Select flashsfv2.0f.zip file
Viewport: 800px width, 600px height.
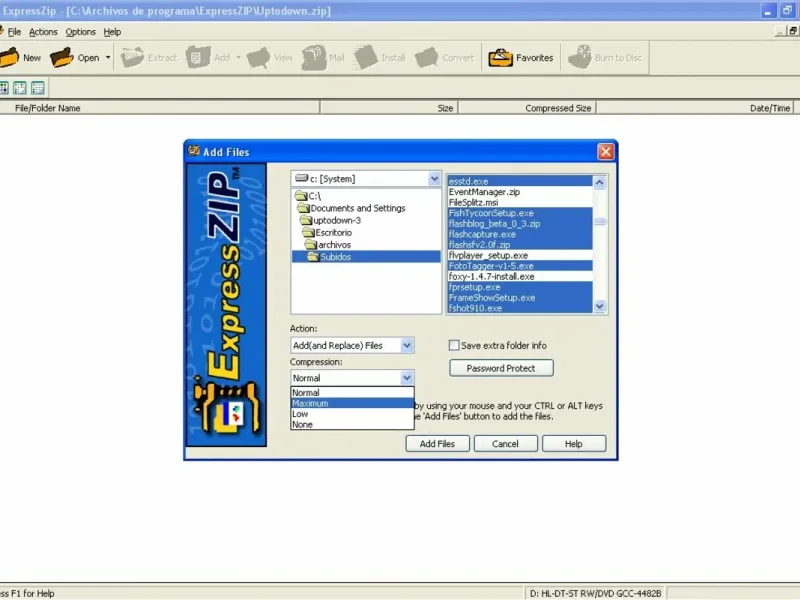(x=520, y=245)
